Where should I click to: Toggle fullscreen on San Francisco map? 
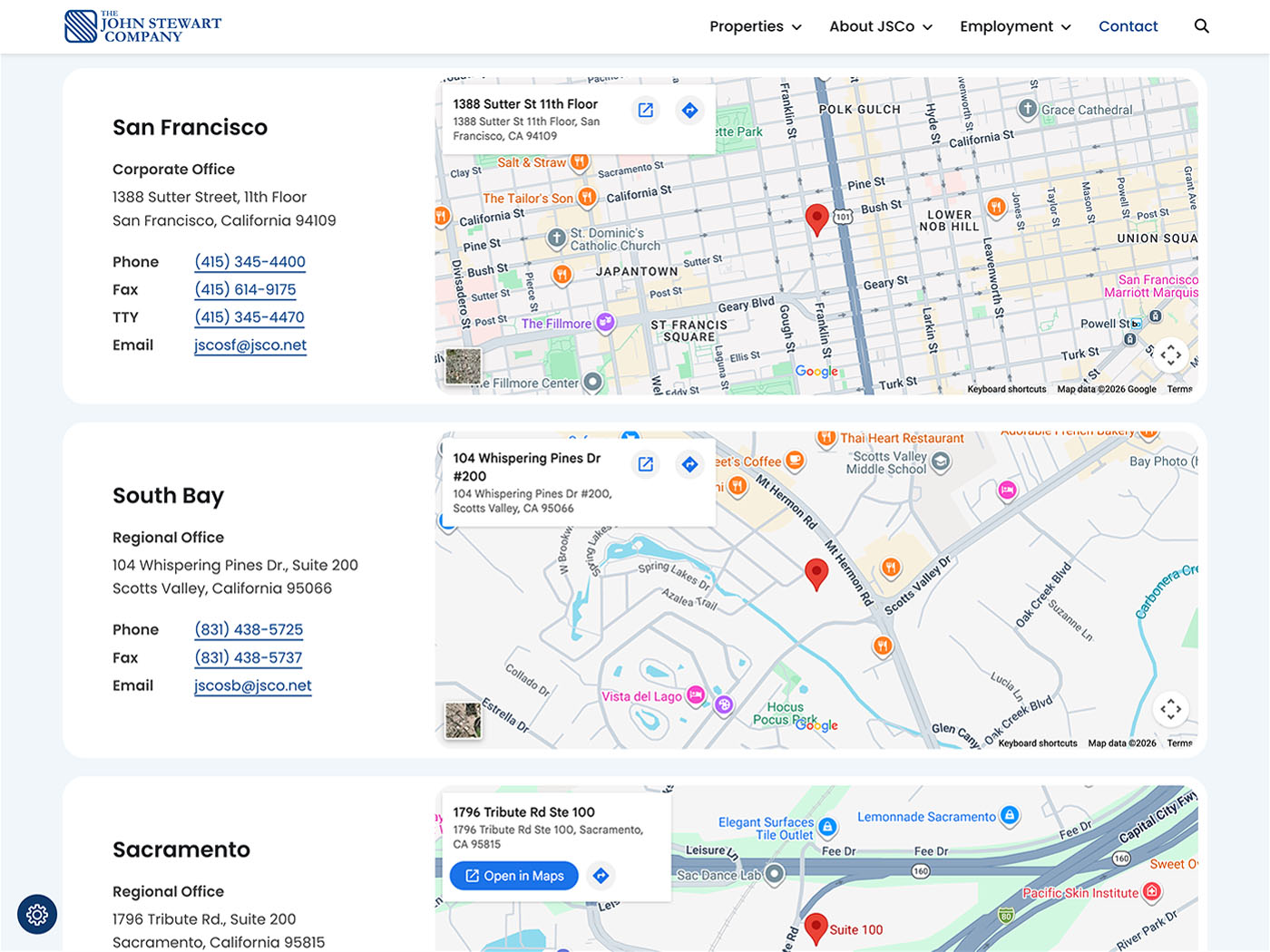(1170, 355)
